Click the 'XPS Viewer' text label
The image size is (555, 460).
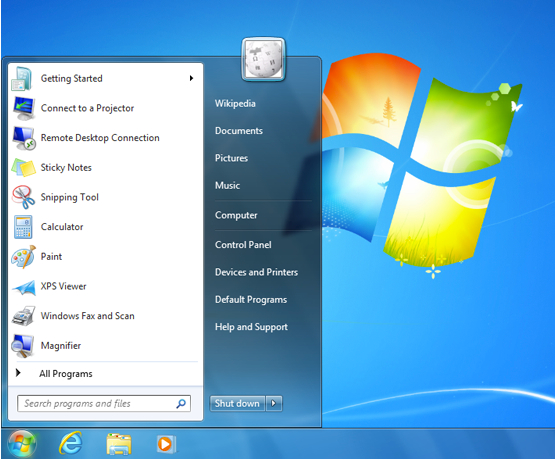(x=63, y=286)
